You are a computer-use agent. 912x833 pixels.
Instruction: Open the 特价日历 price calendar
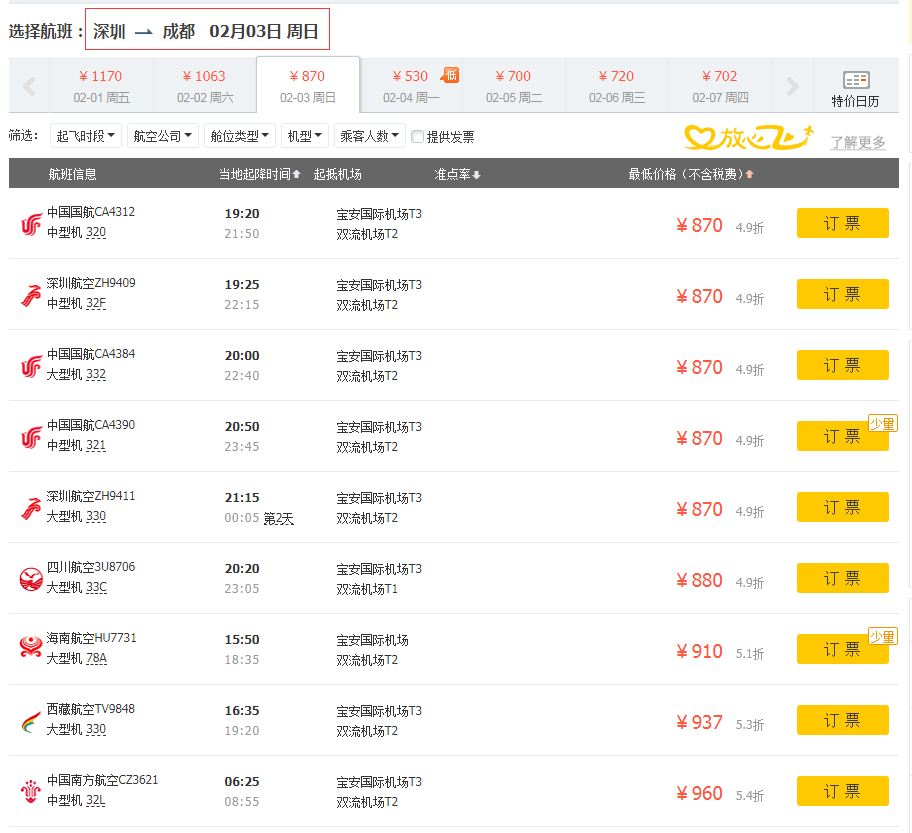coord(855,88)
